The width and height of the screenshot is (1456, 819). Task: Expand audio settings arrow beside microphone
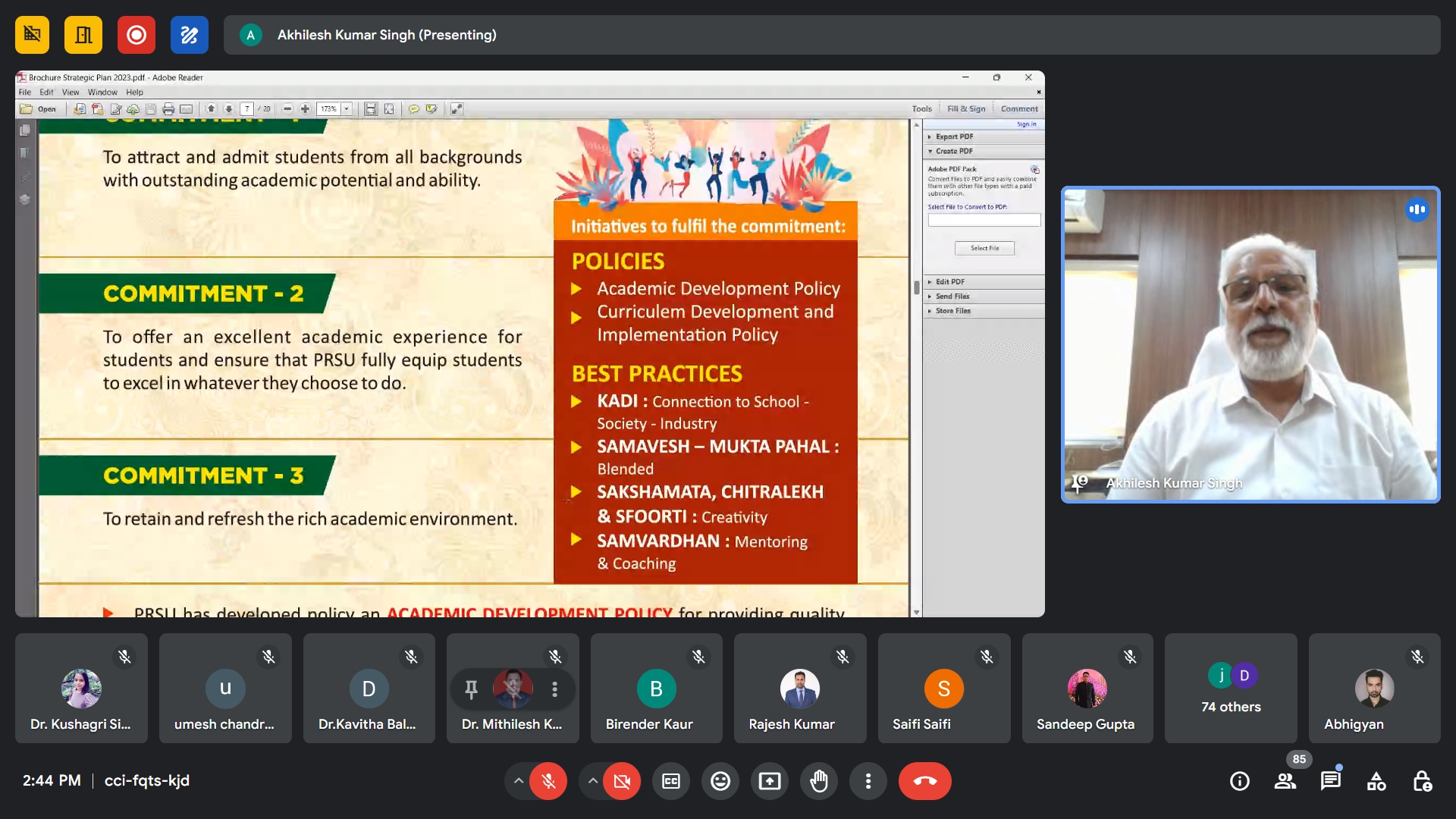pyautogui.click(x=518, y=781)
